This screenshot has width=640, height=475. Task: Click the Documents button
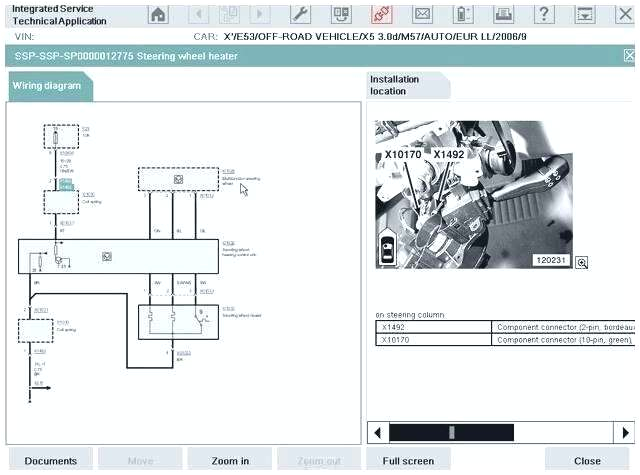point(50,460)
